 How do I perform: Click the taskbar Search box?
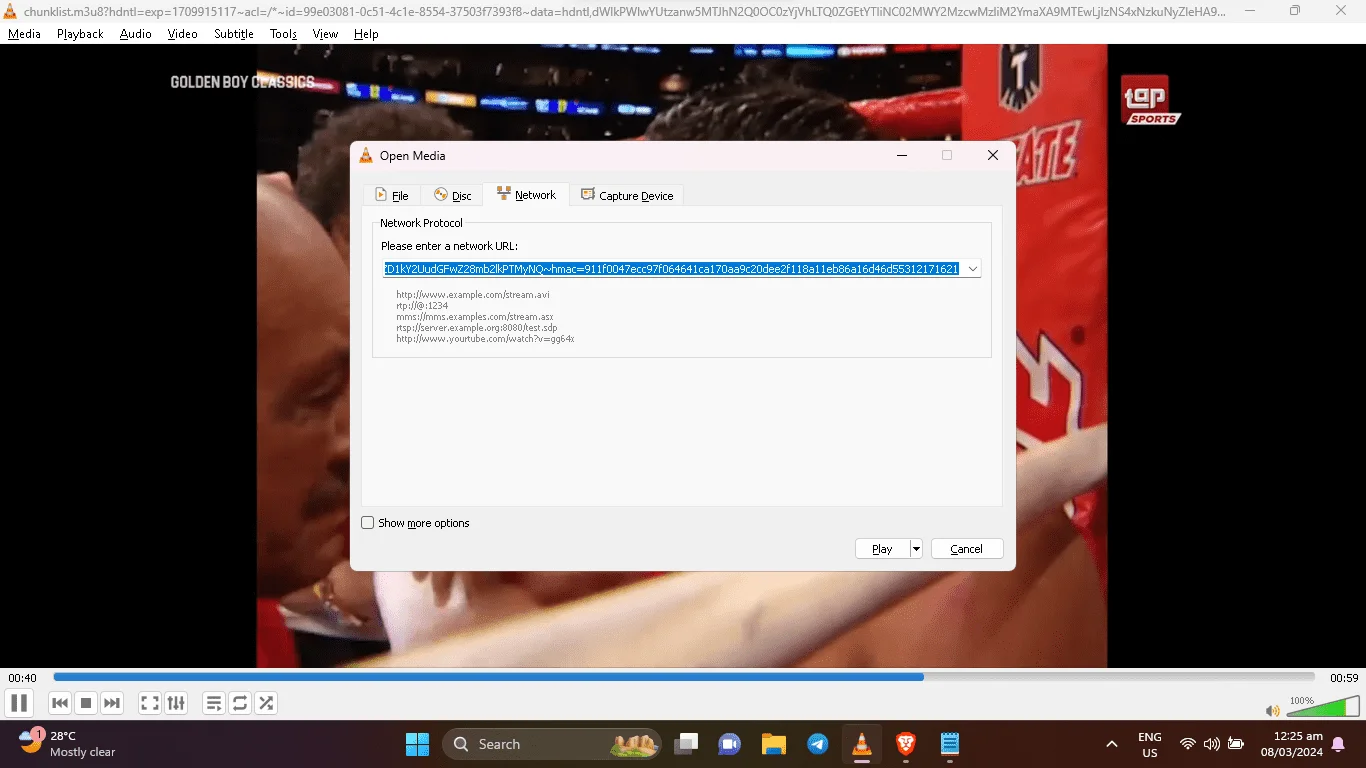[552, 744]
